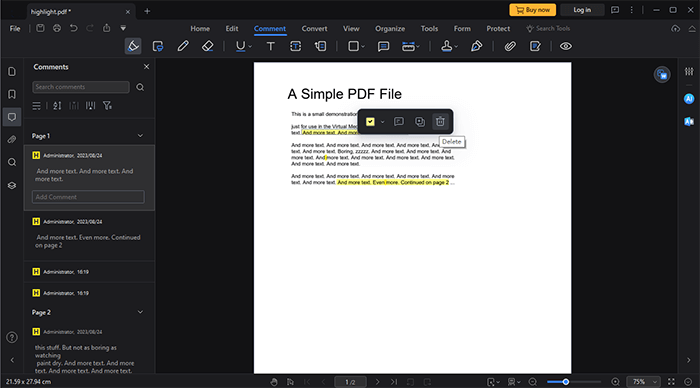Screen dimensions: 700x388
Task: Undo the last action
Action: coord(73,28)
